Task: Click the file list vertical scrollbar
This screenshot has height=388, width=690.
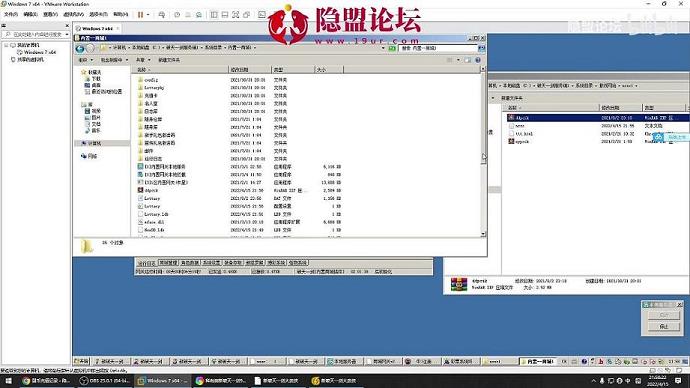Action: tap(483, 152)
